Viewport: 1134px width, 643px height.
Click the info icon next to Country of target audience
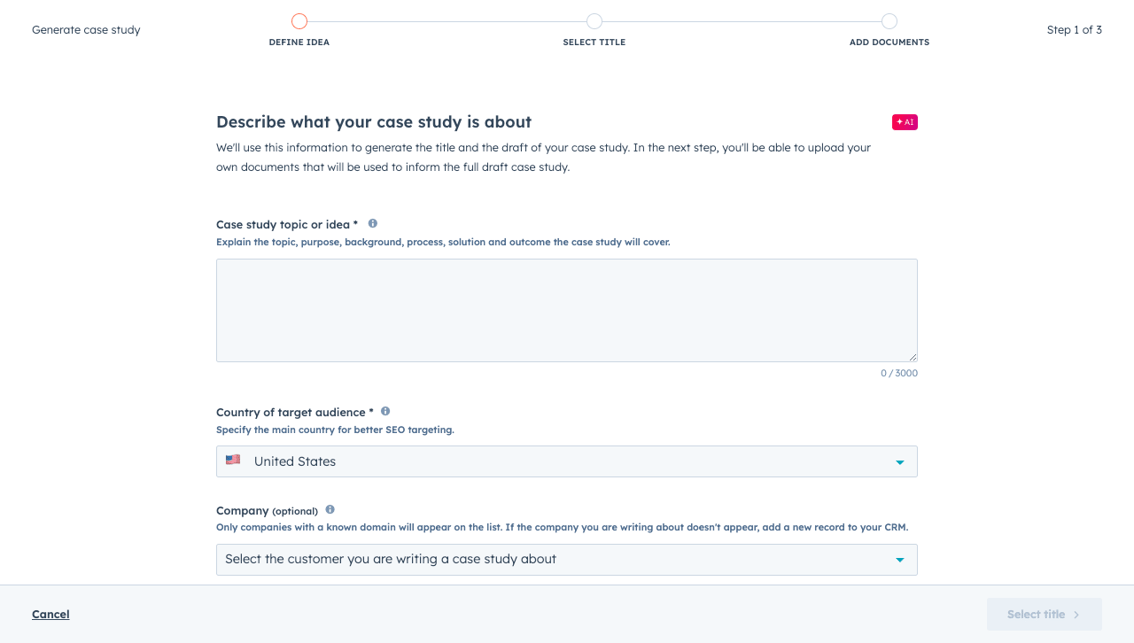(385, 410)
